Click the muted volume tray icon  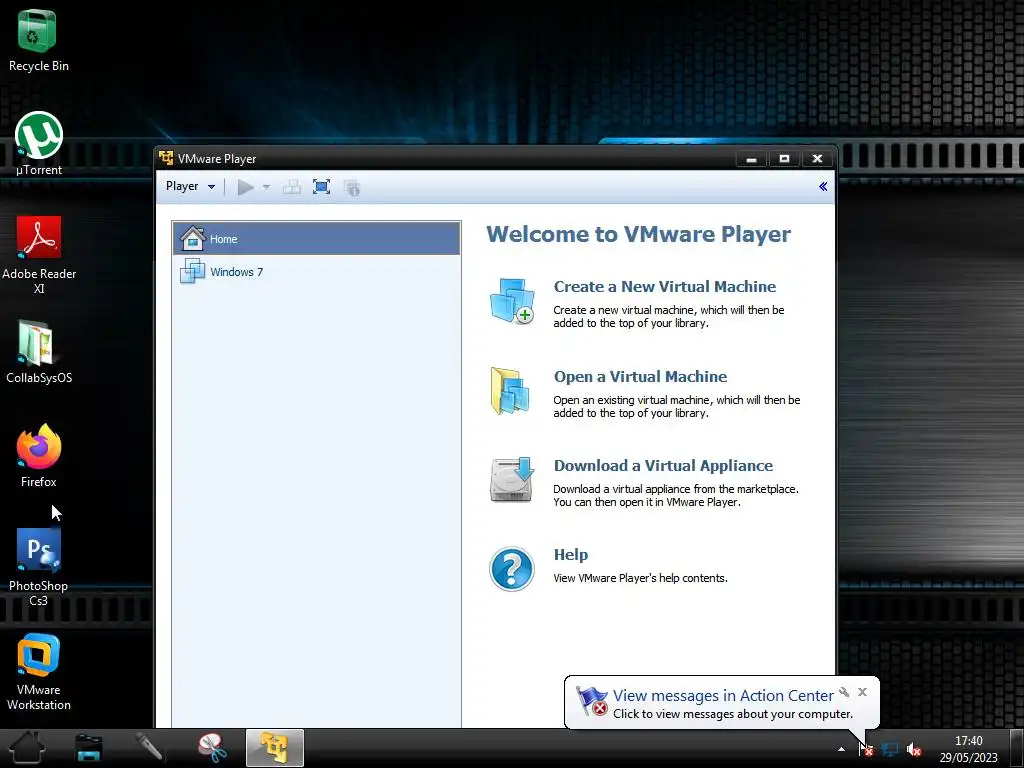(x=914, y=750)
